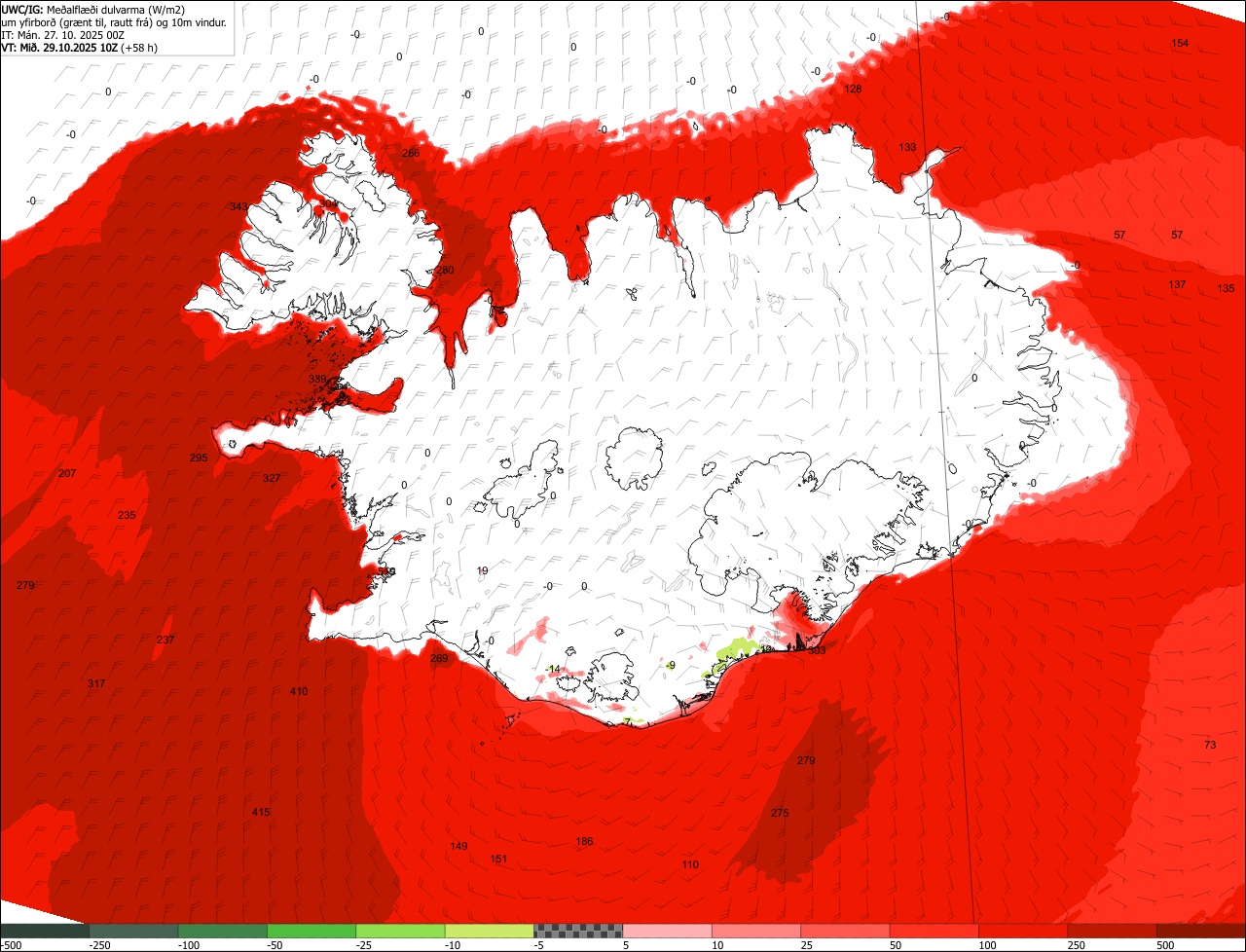This screenshot has width=1246, height=952.
Task: Select the value 128 off the north coast
Action: pos(853,89)
